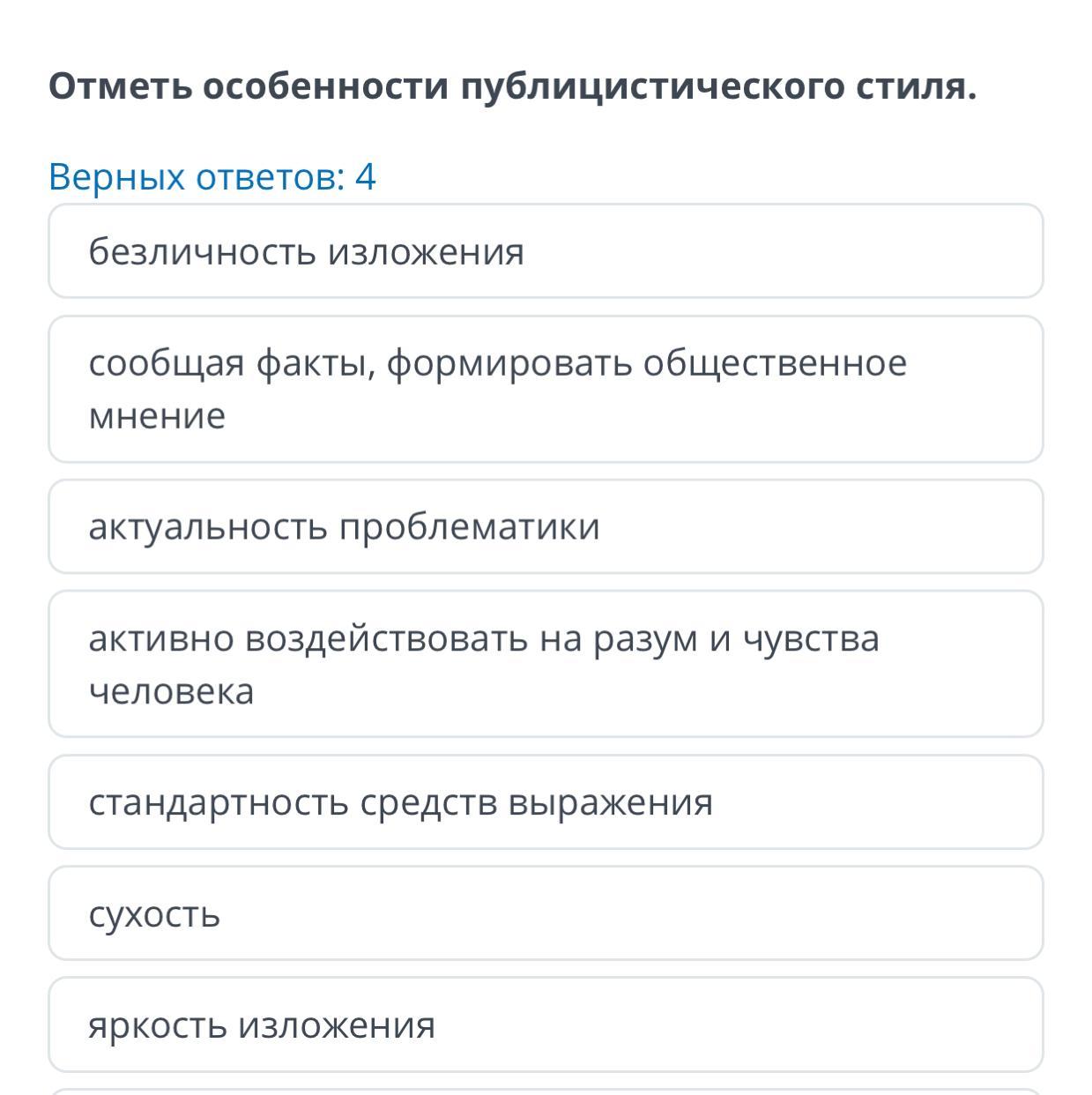
Task: Click the word 'Отметь' in the heading
Action: pyautogui.click(x=119, y=86)
